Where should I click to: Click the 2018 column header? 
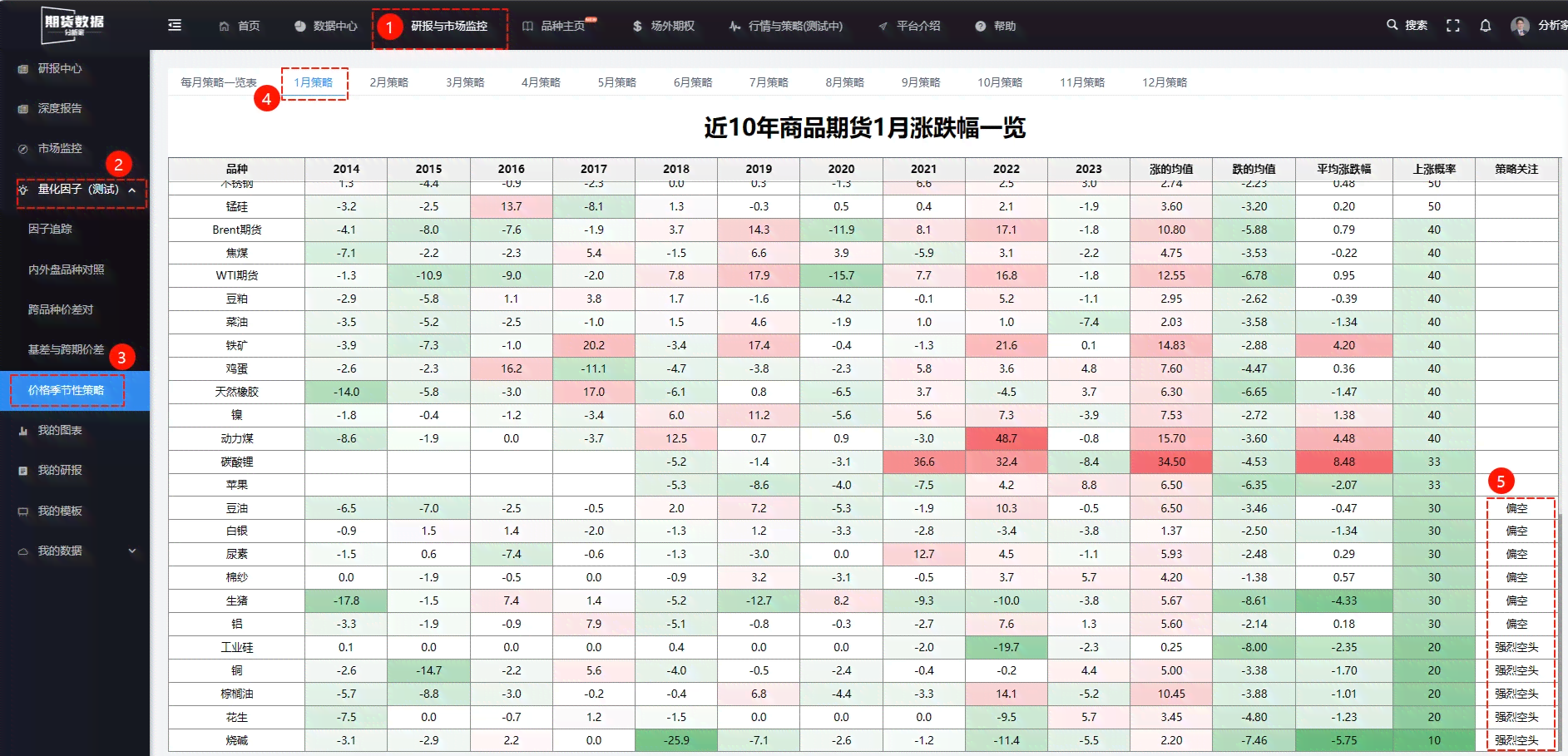(676, 169)
